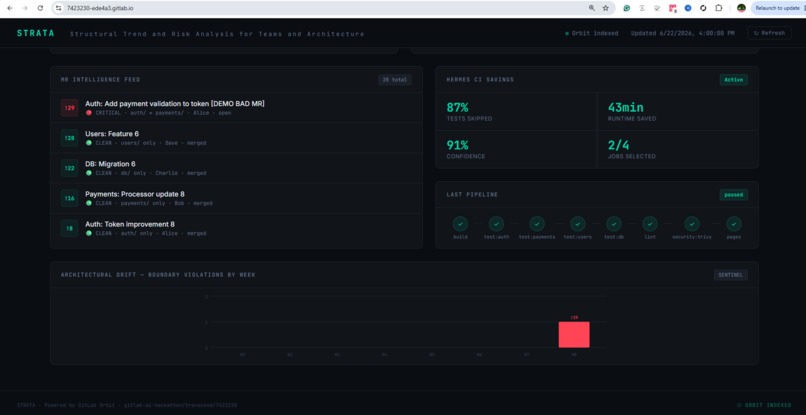Open the 'DB: Migration 6' merge request
Image resolution: width=806 pixels, height=415 pixels.
pos(111,164)
